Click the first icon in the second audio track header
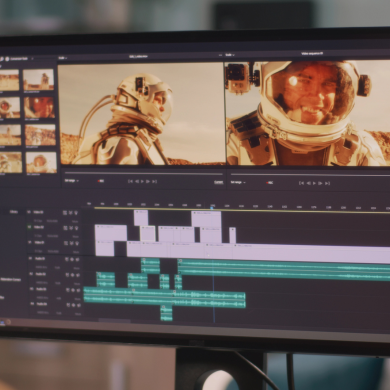 (67, 275)
